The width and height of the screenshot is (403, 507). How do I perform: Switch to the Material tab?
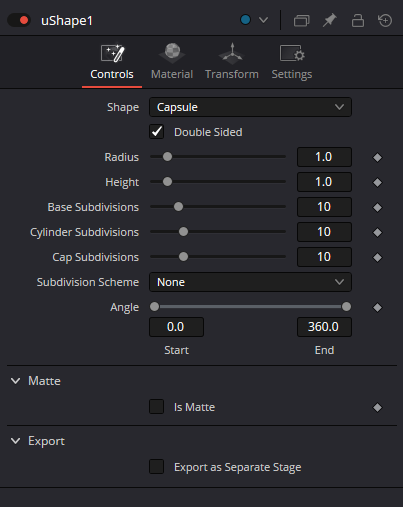(x=172, y=62)
